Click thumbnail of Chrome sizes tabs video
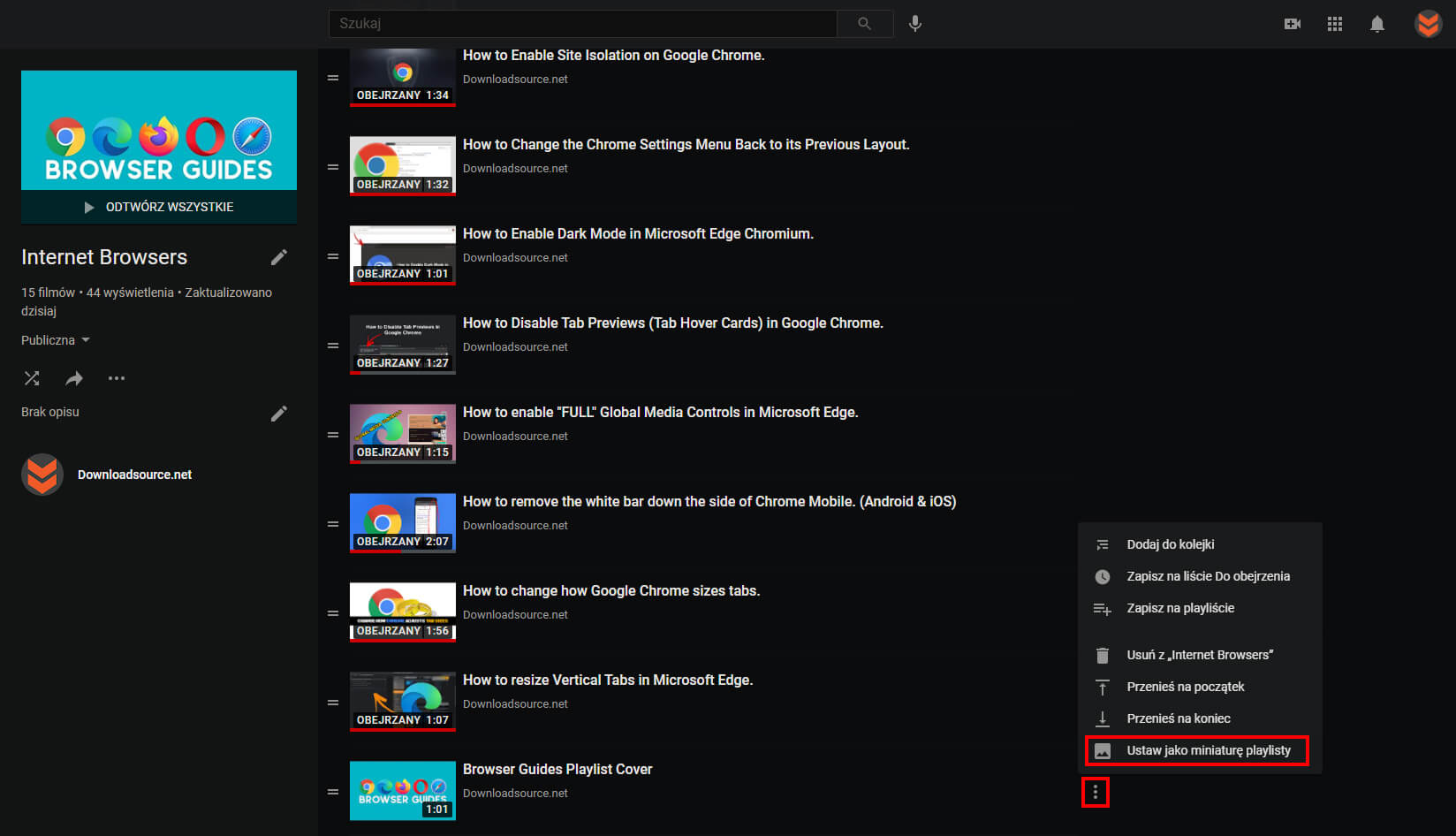This screenshot has height=836, width=1456. point(403,612)
